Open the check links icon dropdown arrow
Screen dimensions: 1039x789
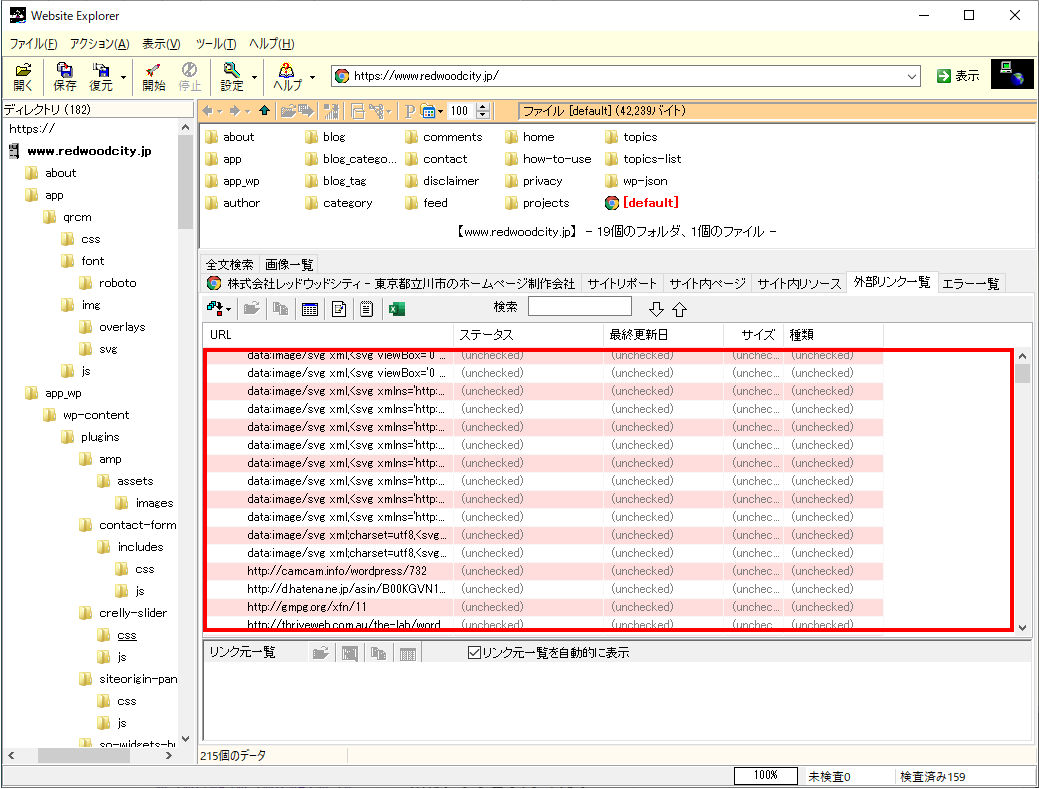click(x=229, y=309)
